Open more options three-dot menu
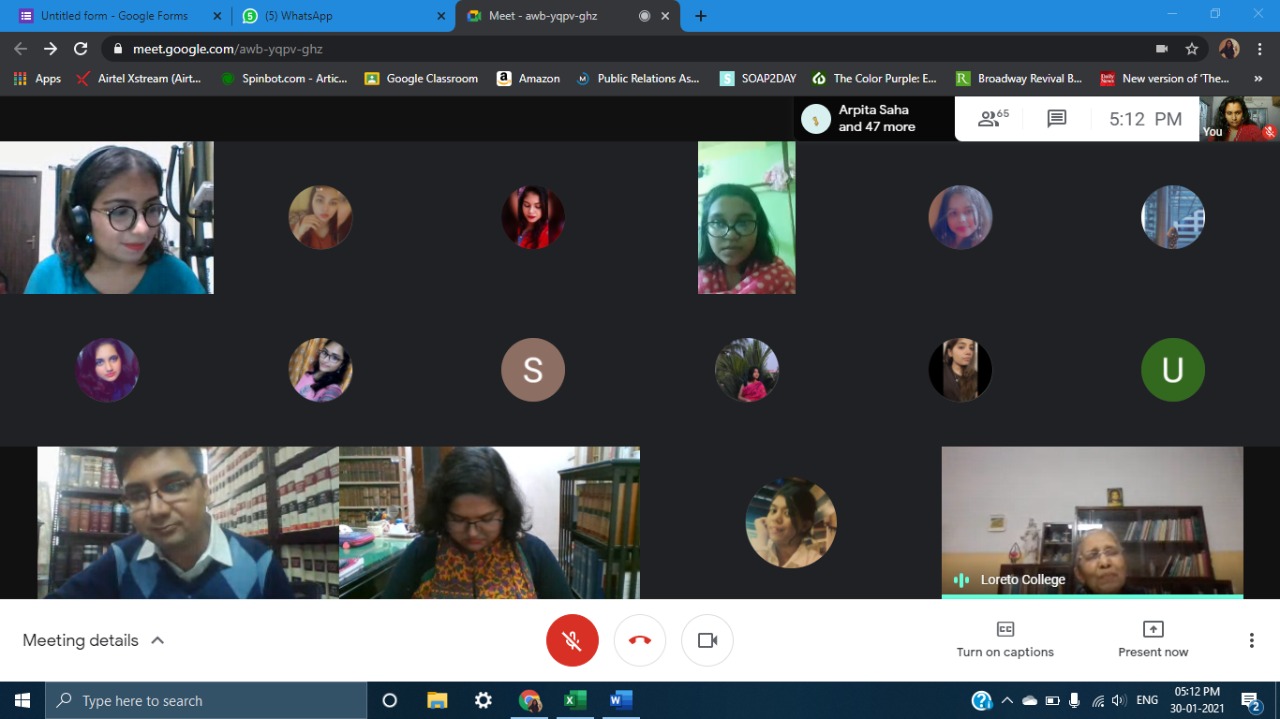This screenshot has width=1280, height=719. tap(1251, 640)
